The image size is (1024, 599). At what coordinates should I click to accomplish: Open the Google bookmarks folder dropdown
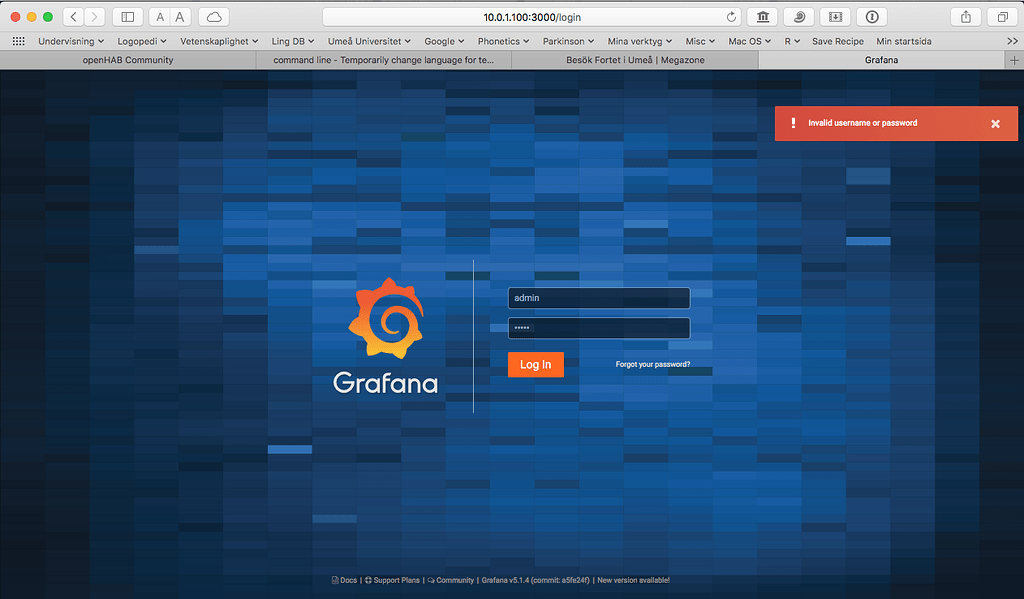tap(444, 41)
